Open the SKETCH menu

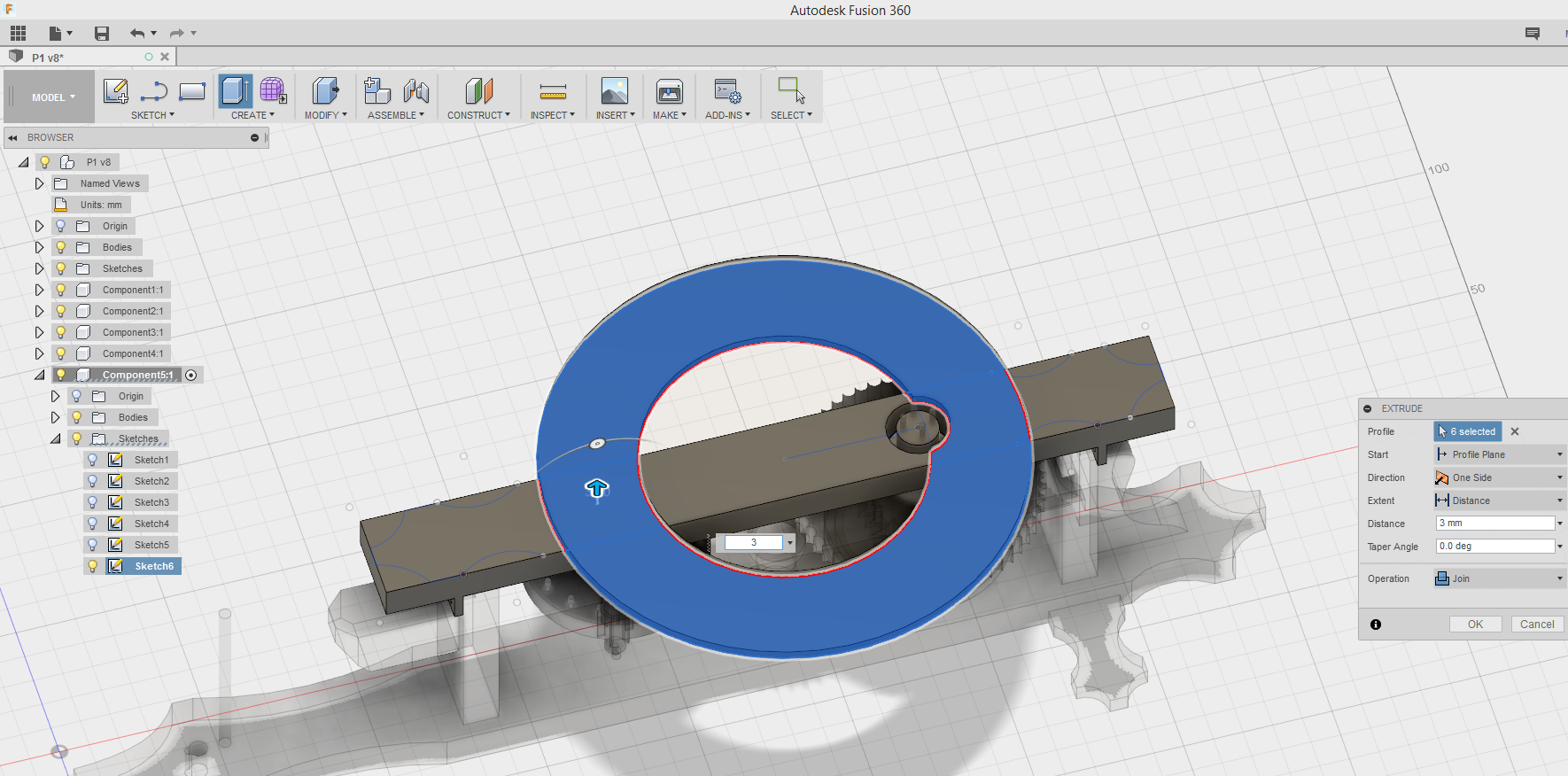pyautogui.click(x=152, y=115)
